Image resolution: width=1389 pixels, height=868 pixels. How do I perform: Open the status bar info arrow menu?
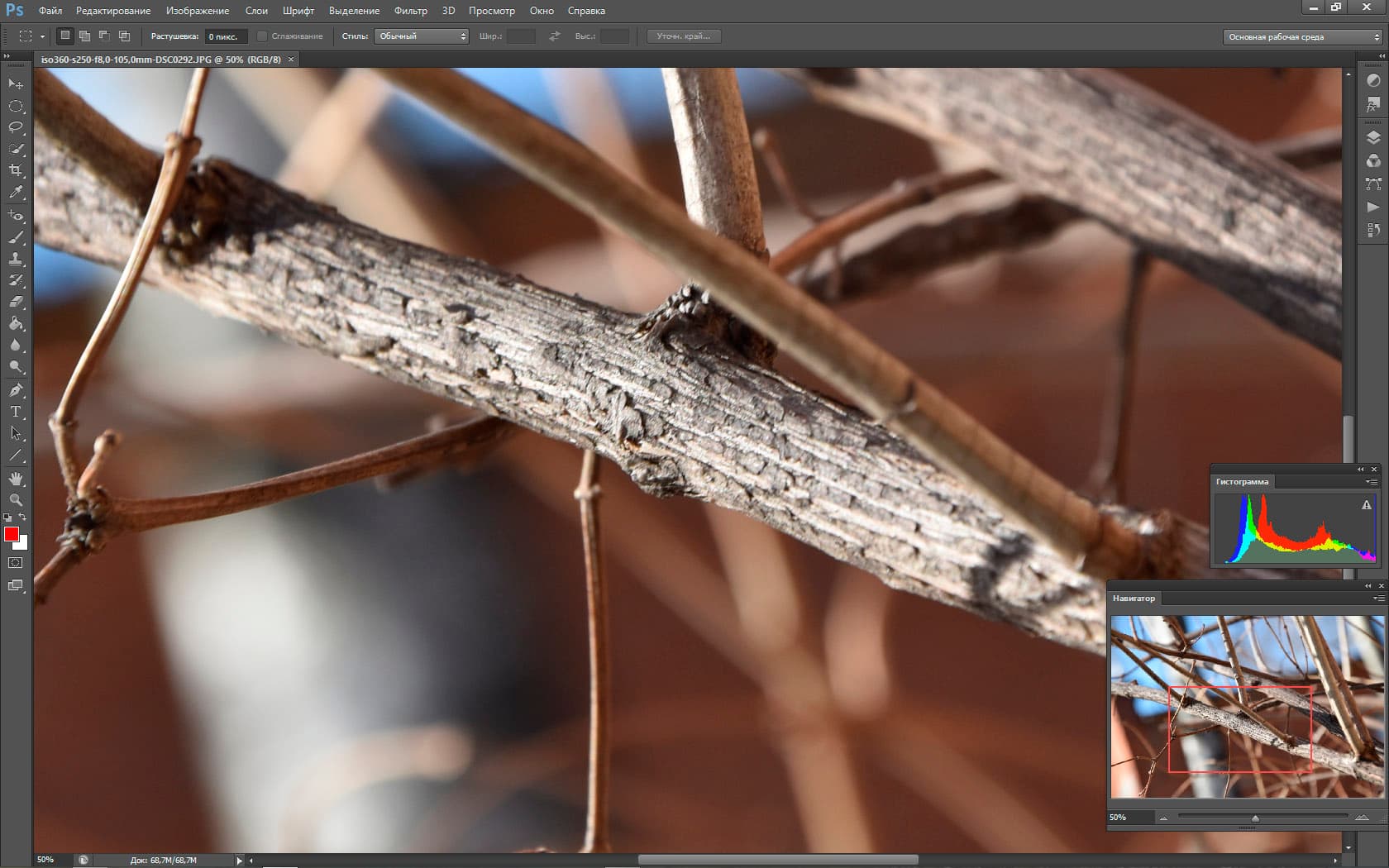239,861
